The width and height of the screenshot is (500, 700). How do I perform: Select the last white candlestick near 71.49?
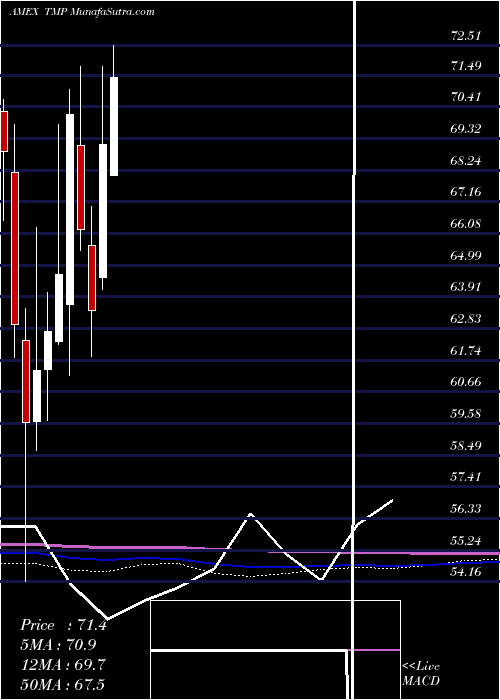click(x=114, y=126)
